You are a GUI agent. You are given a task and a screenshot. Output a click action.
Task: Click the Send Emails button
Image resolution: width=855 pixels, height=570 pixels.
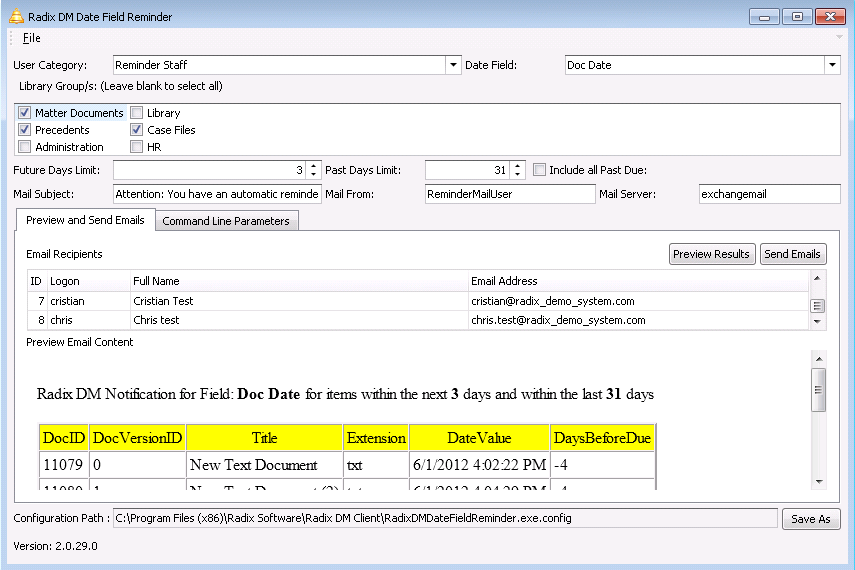[793, 254]
